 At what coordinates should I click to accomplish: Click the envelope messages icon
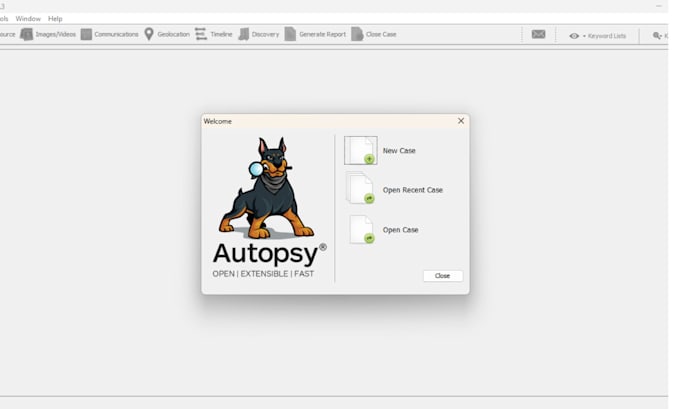tap(538, 34)
